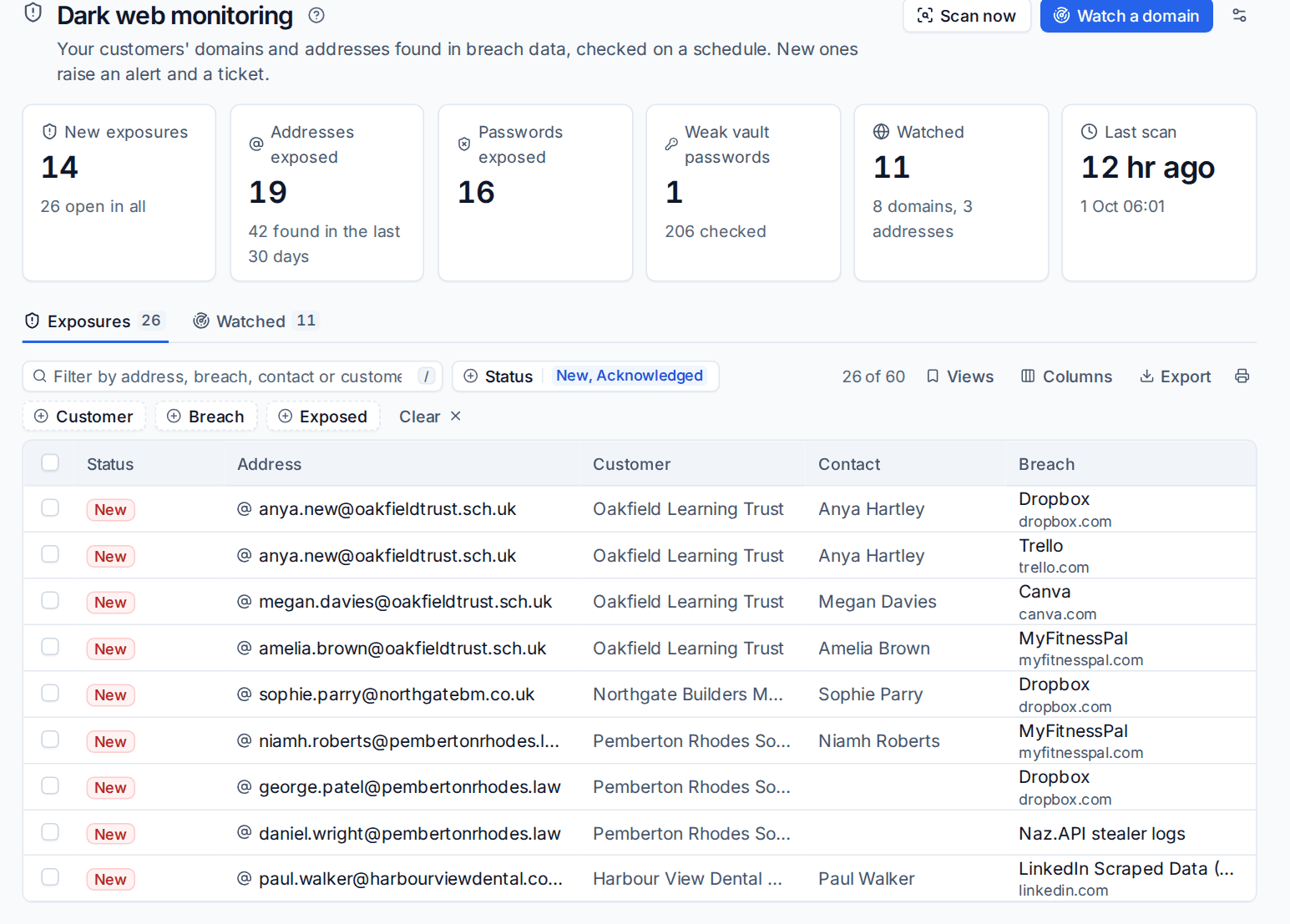
Task: Open the Columns chooser
Action: click(x=1067, y=376)
